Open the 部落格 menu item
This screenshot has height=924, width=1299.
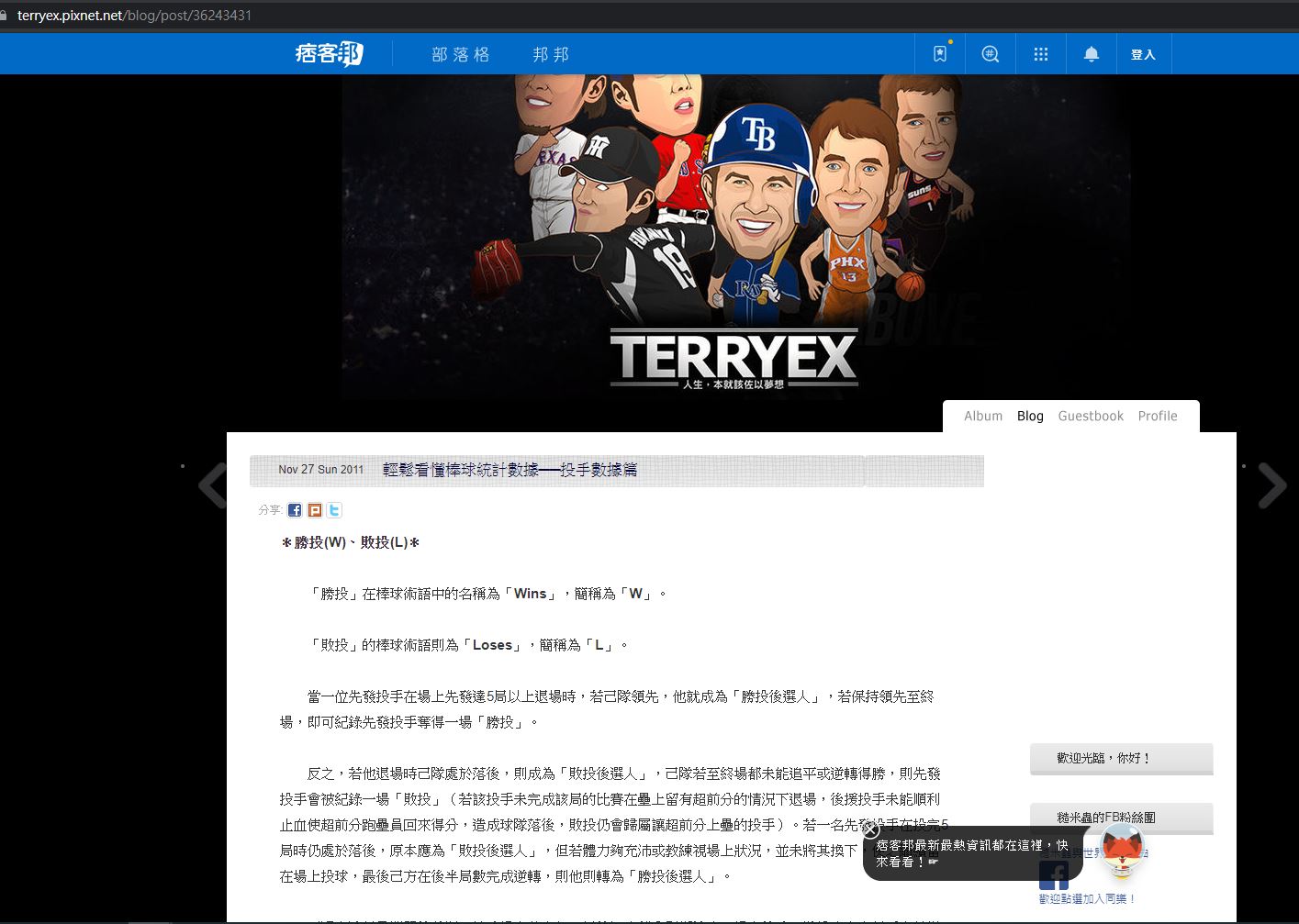(x=461, y=55)
